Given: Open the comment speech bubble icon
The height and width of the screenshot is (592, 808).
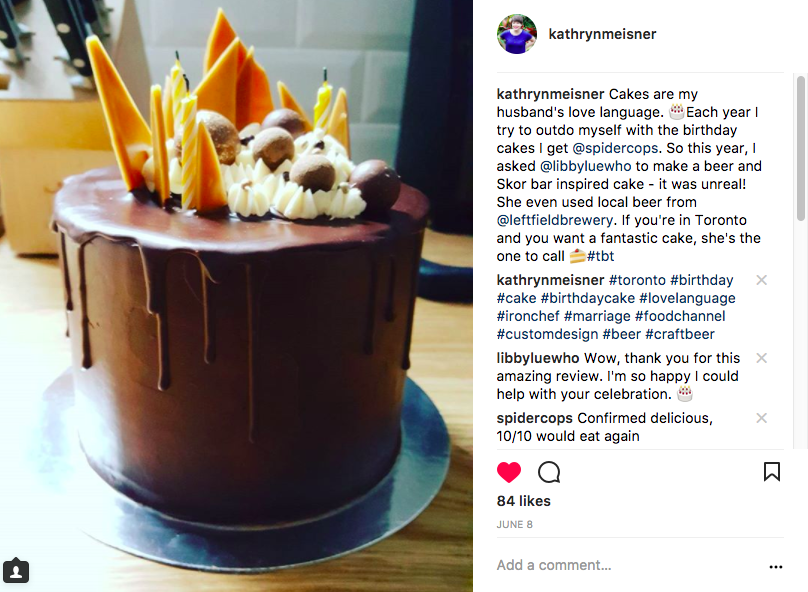Looking at the screenshot, I should [549, 472].
